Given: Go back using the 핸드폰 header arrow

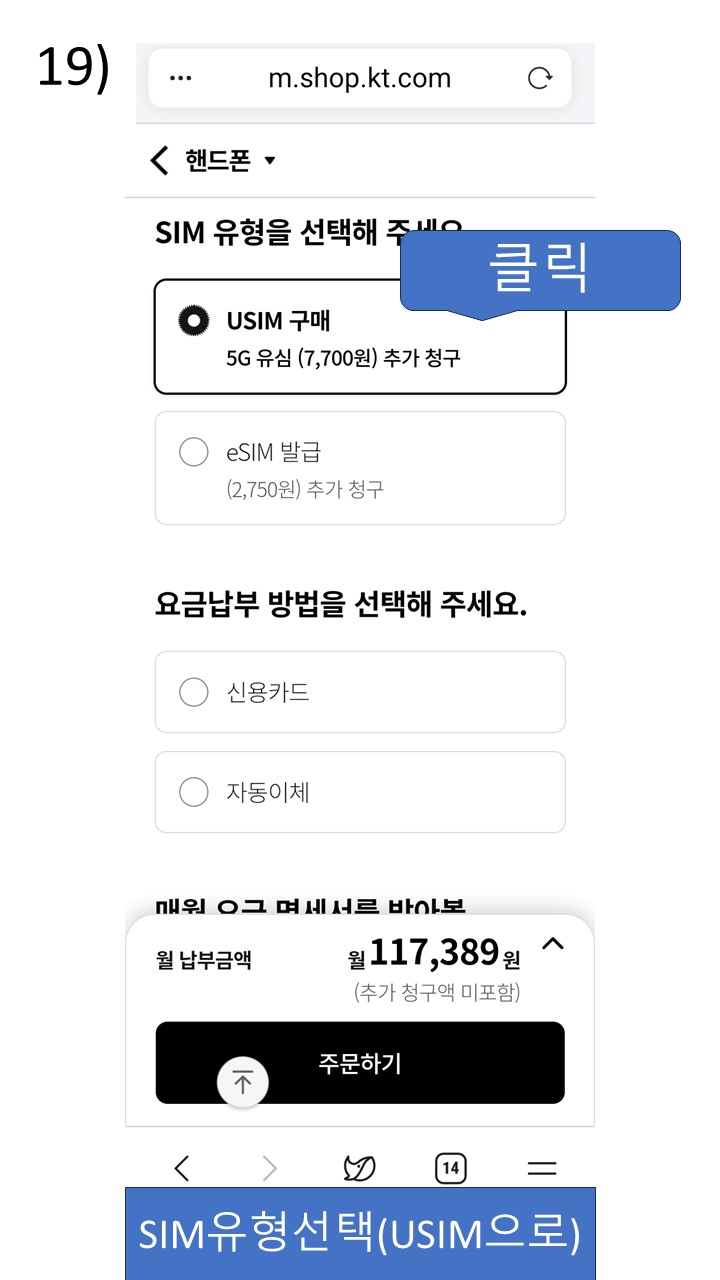Looking at the screenshot, I should tap(160, 160).
